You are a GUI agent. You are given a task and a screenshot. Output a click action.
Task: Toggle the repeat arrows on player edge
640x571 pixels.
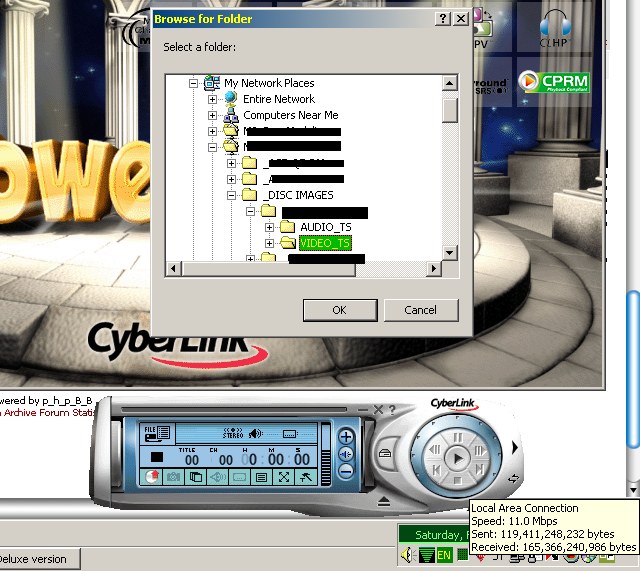(513, 478)
